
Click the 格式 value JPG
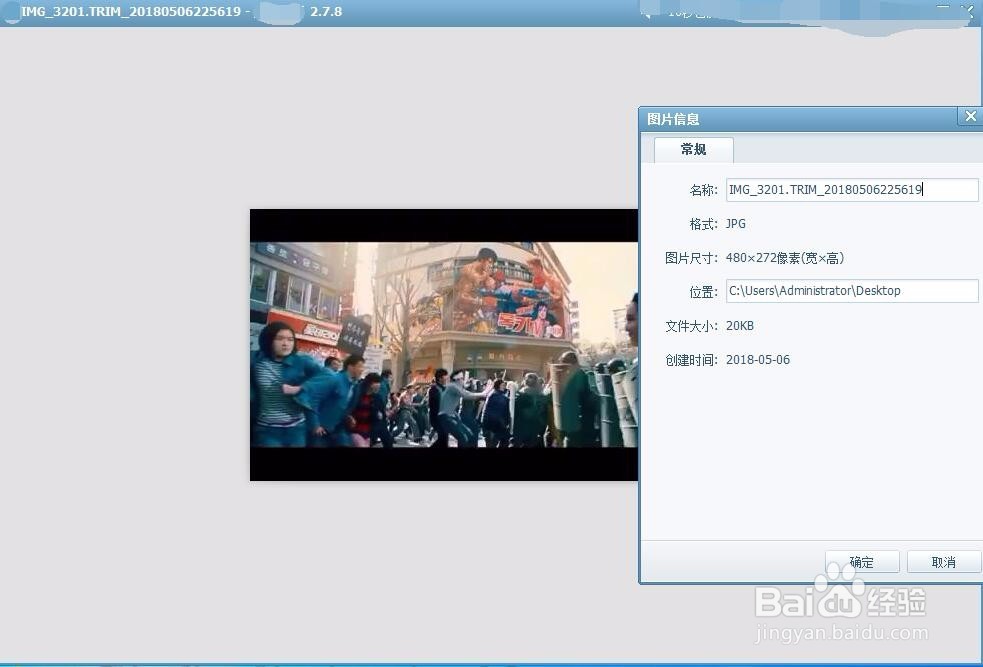pos(736,224)
